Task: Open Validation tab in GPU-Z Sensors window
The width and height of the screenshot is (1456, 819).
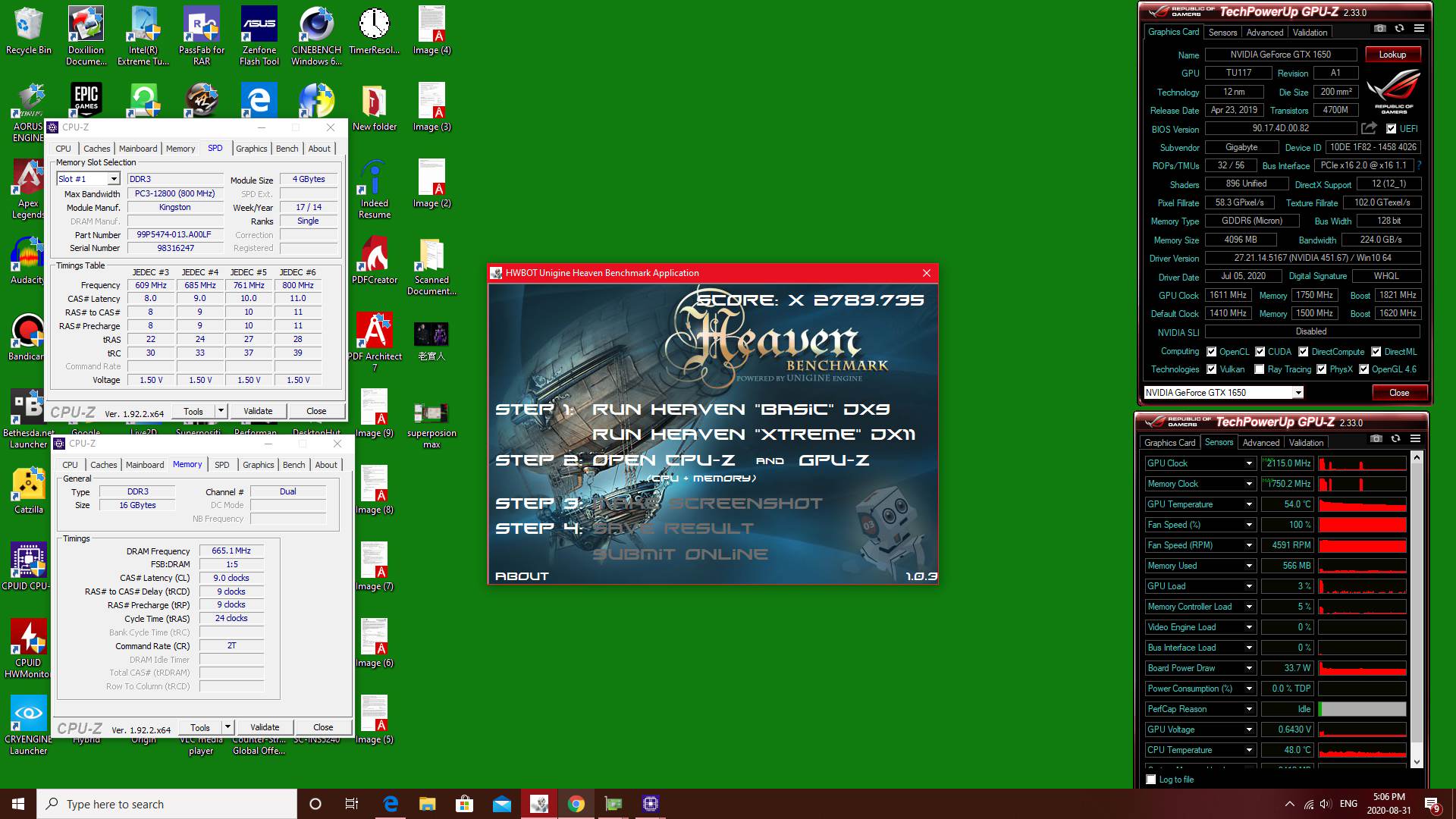Action: click(1306, 443)
